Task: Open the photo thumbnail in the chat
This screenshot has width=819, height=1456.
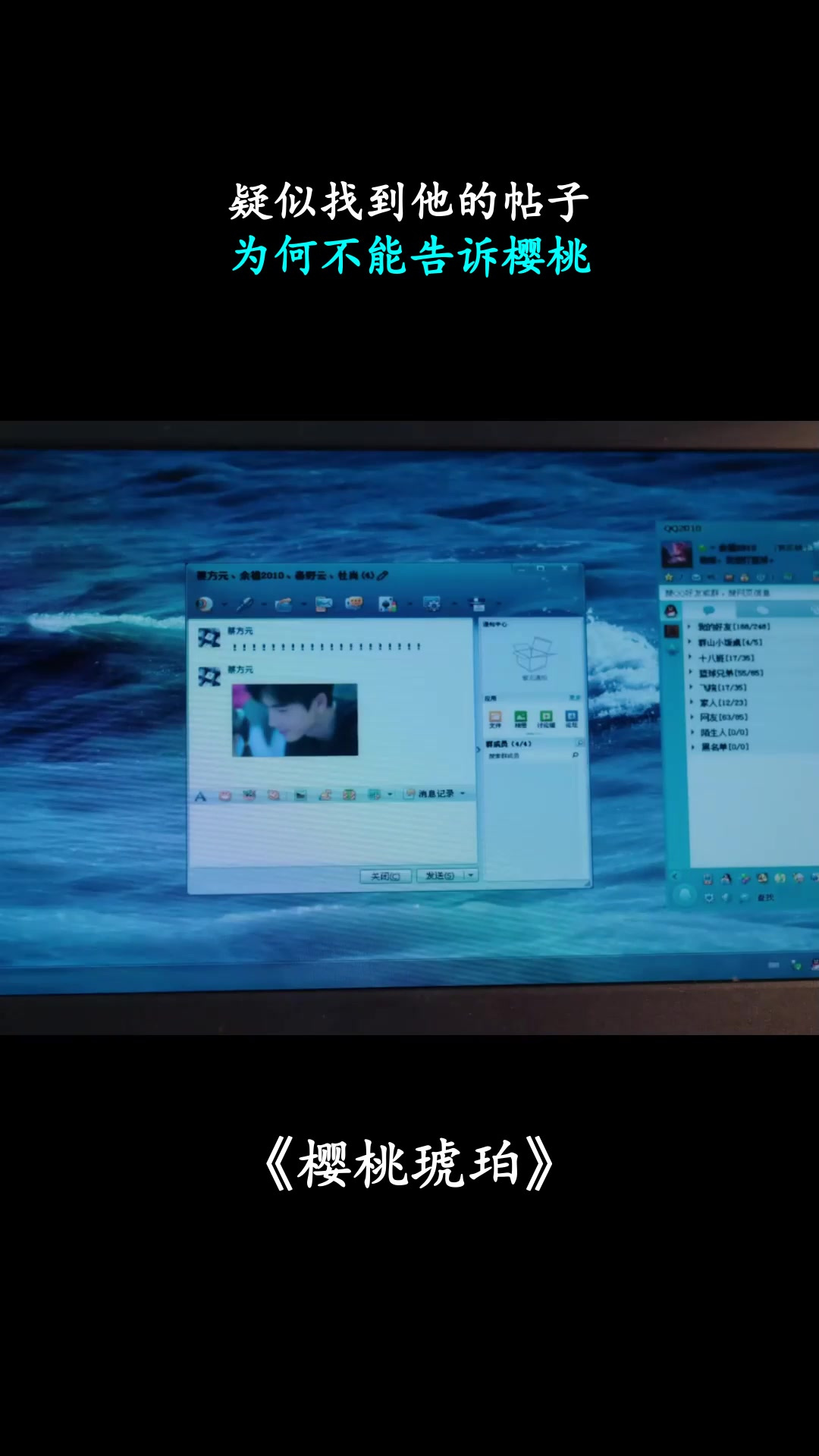Action: click(x=294, y=720)
